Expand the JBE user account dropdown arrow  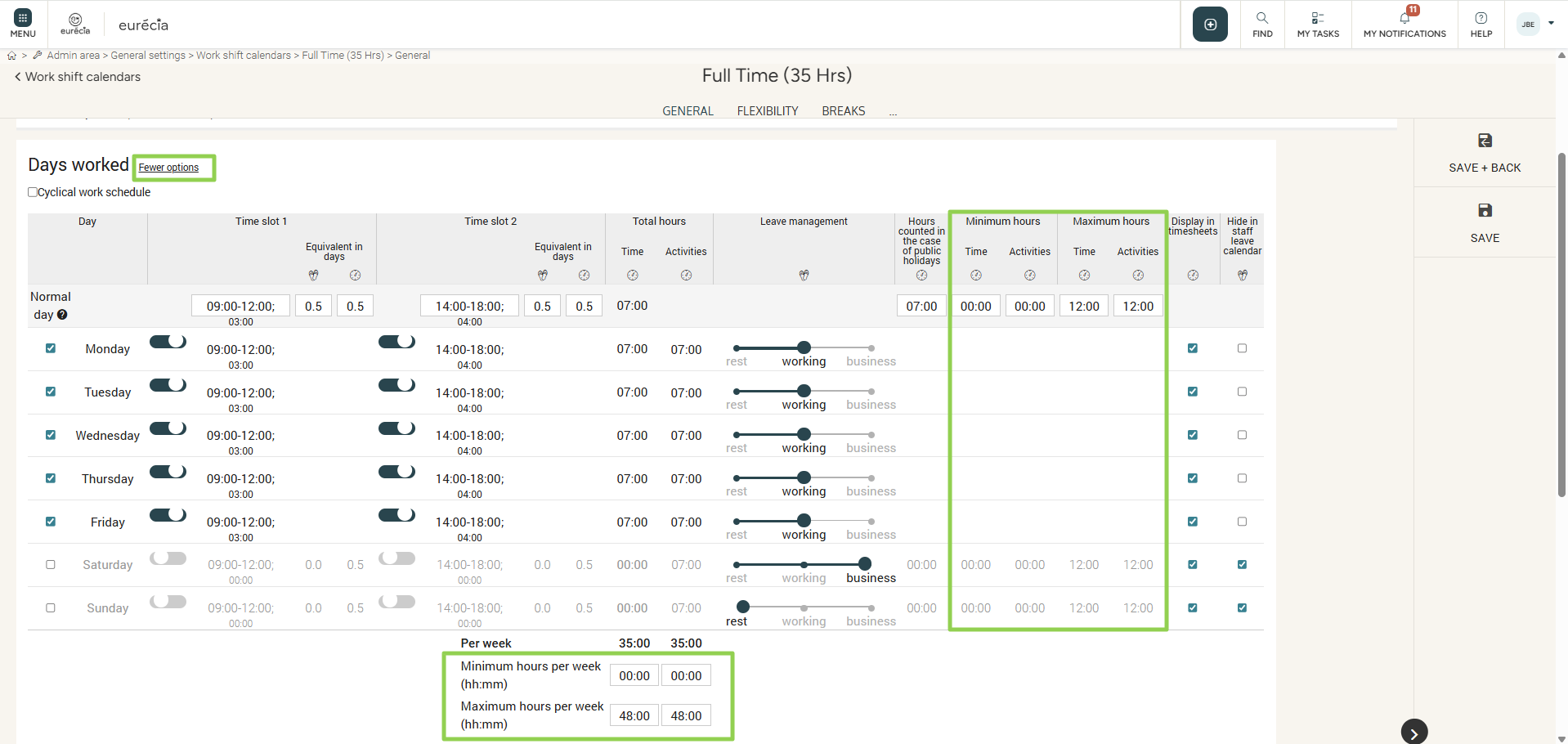point(1551,24)
